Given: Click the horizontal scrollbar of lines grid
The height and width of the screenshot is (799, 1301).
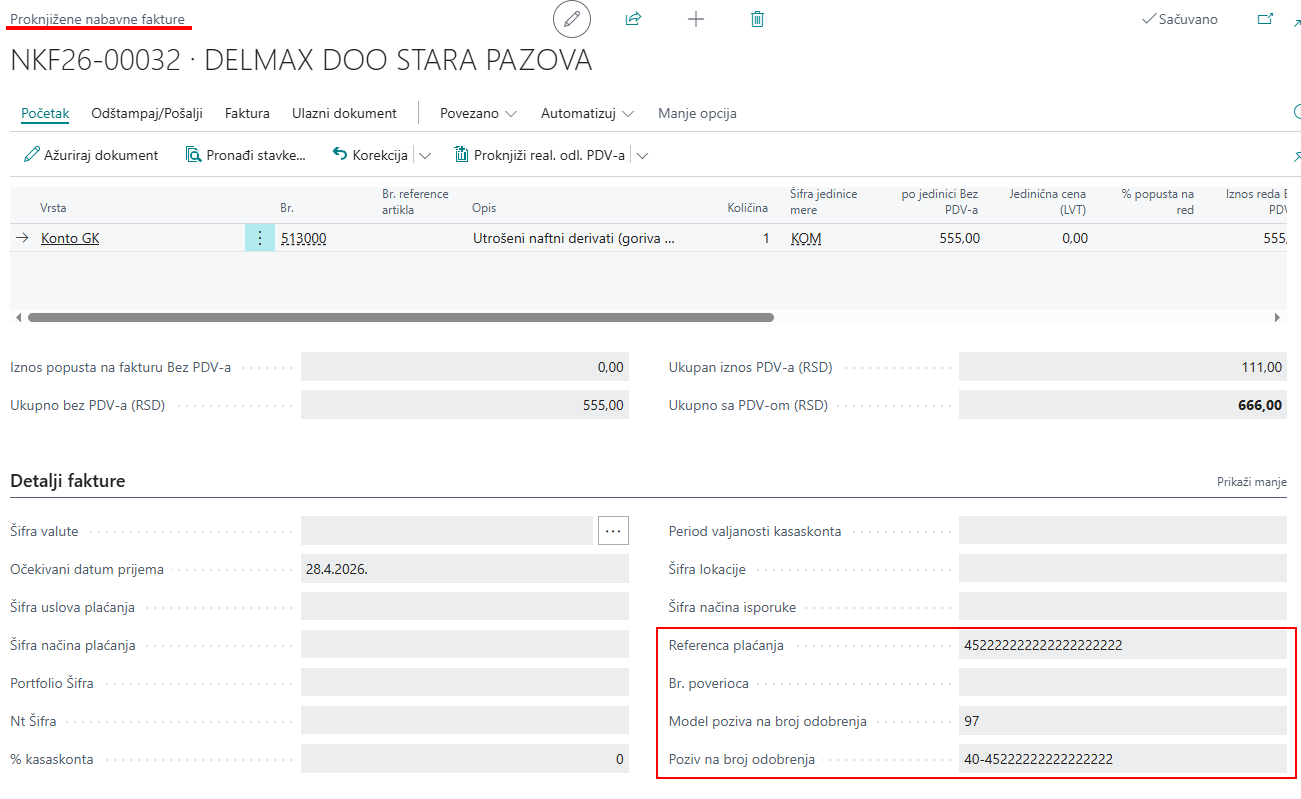Looking at the screenshot, I should 401,317.
